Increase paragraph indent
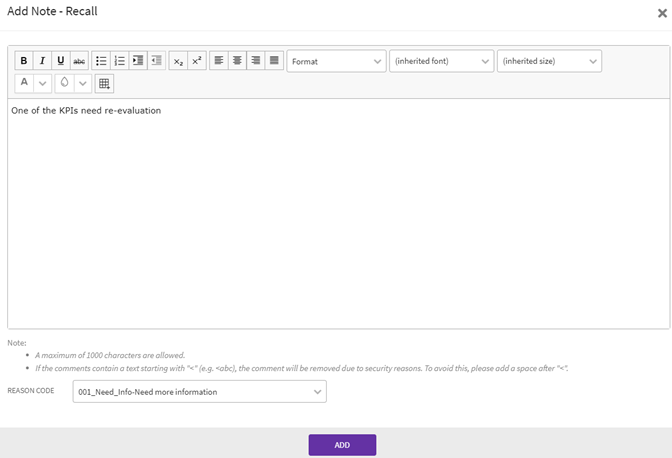The height and width of the screenshot is (458, 672). (x=138, y=61)
